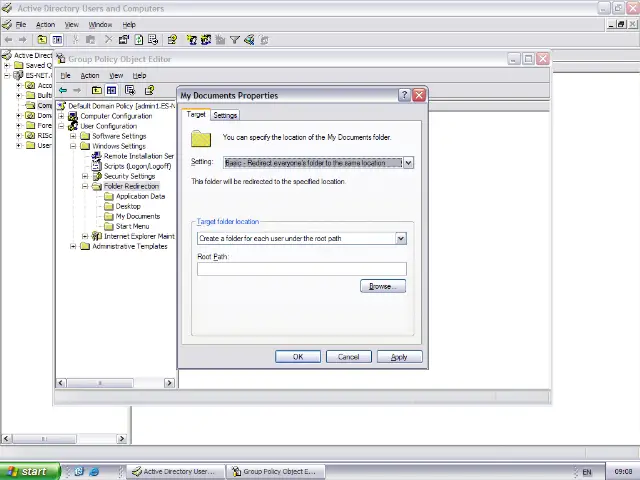The image size is (640, 480).
Task: Click the Start button
Action: coord(29,471)
